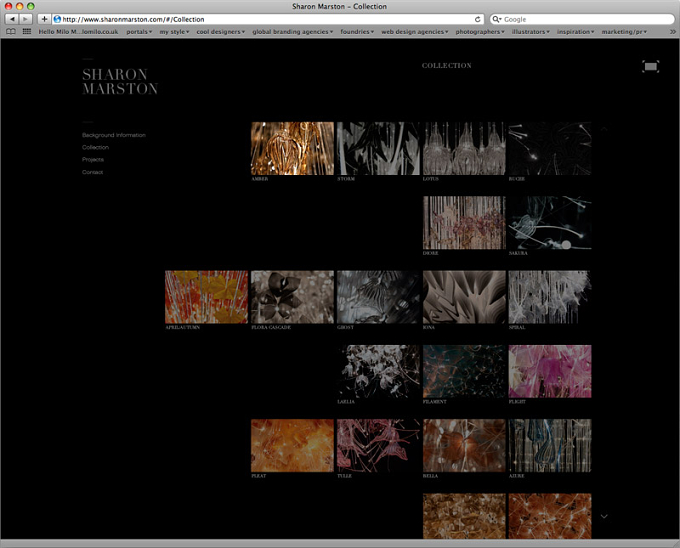Click the browser back arrow button
This screenshot has width=680, height=548.
pyautogui.click(x=12, y=19)
